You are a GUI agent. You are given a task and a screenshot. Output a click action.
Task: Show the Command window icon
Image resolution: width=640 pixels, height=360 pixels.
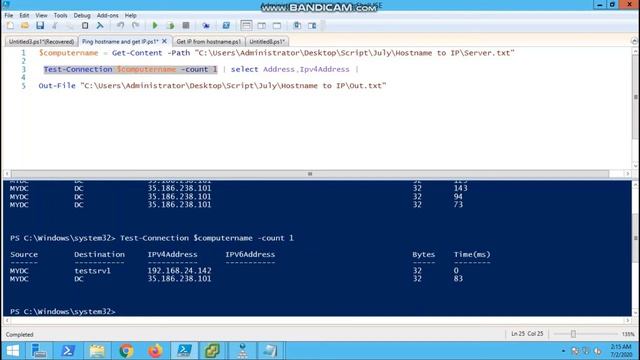click(297, 26)
